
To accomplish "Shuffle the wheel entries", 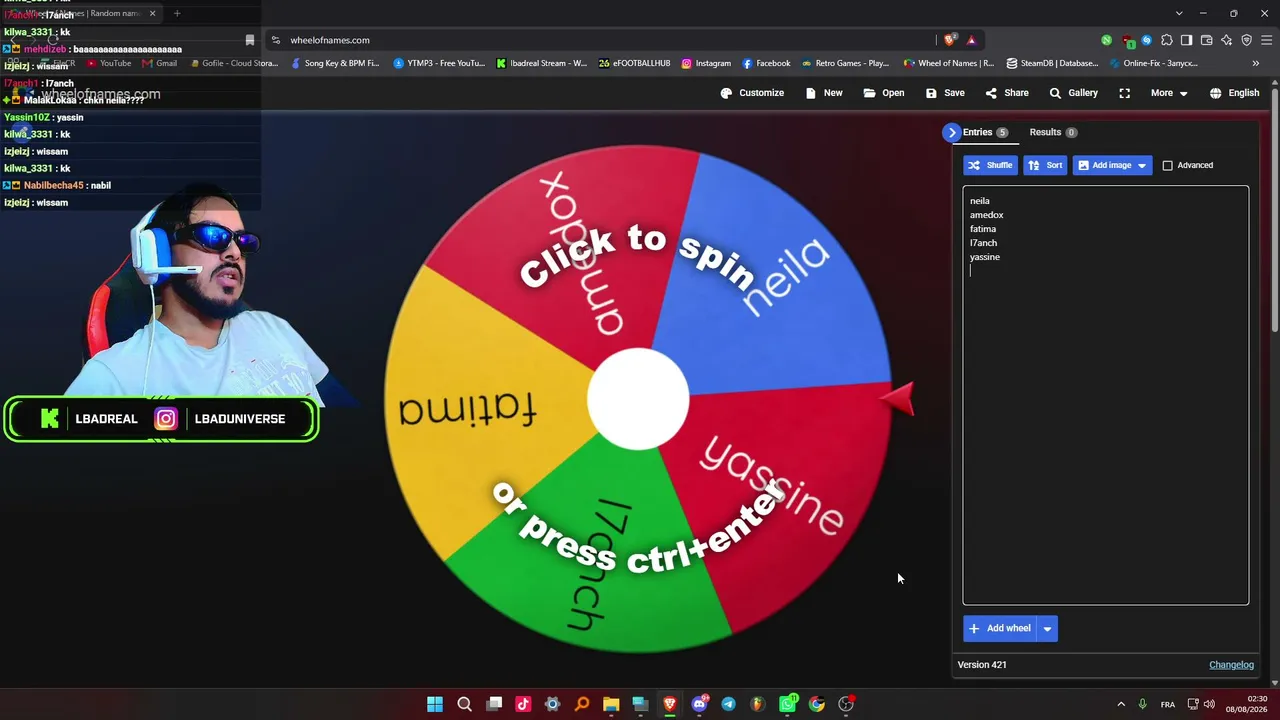I will click(990, 165).
